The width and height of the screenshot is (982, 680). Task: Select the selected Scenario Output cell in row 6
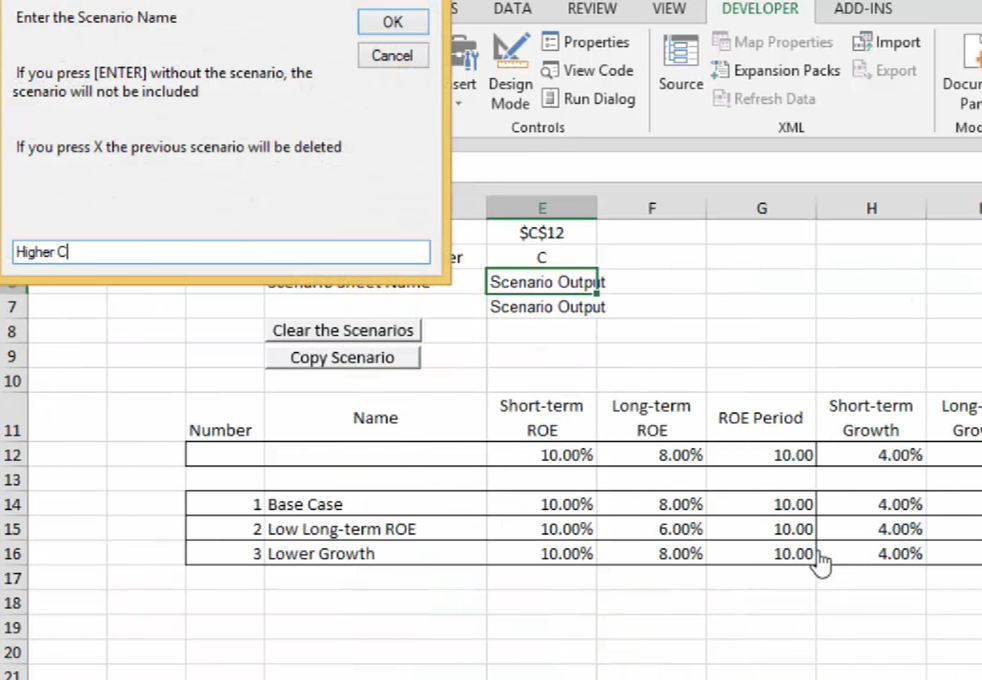(x=542, y=282)
